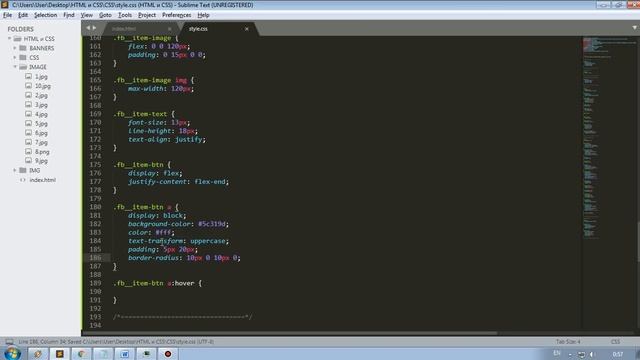
Task: Open Word from the taskbar
Action: coord(124,354)
